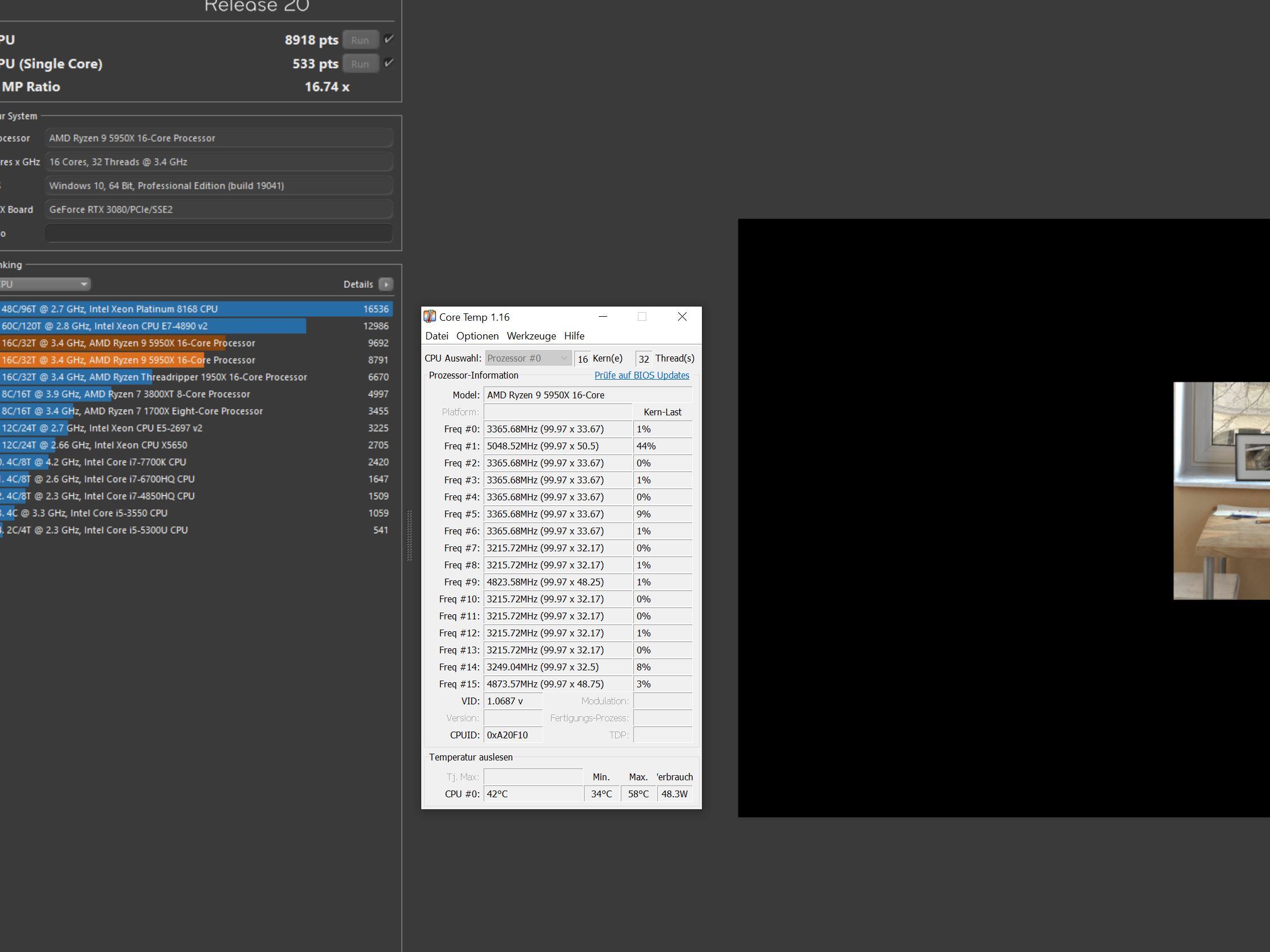Click the 9% load value for Freq #5
The image size is (1270, 952).
(663, 514)
